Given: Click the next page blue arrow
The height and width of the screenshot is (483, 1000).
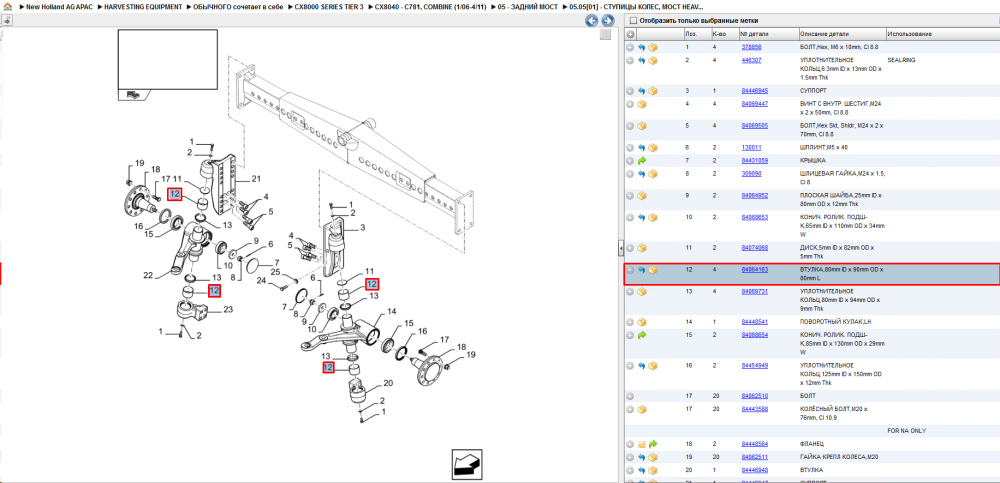Looking at the screenshot, I should 607,21.
